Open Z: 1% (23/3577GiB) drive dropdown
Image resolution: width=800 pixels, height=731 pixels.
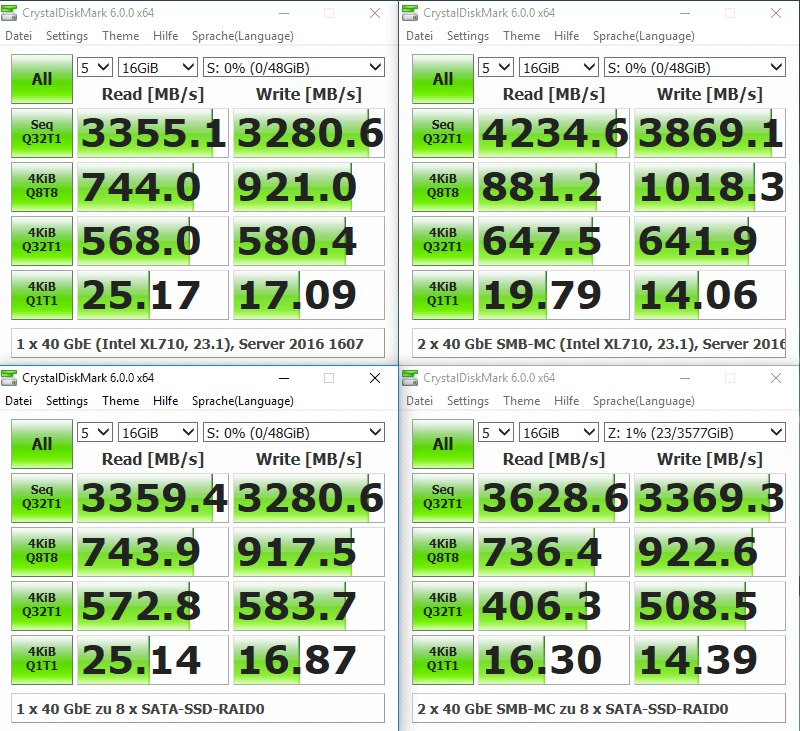[x=695, y=433]
